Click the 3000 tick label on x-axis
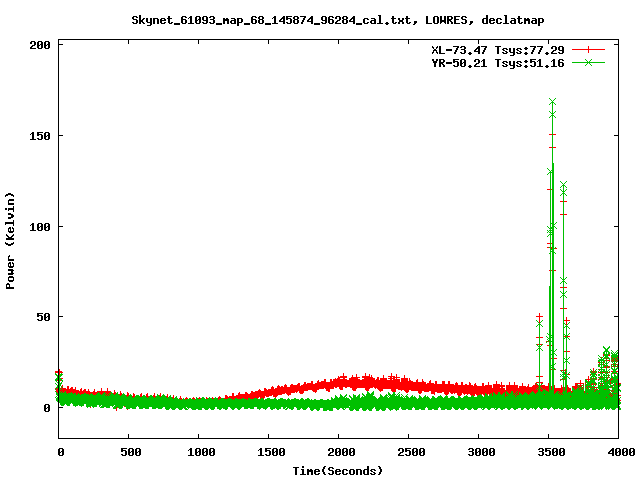 [x=479, y=453]
